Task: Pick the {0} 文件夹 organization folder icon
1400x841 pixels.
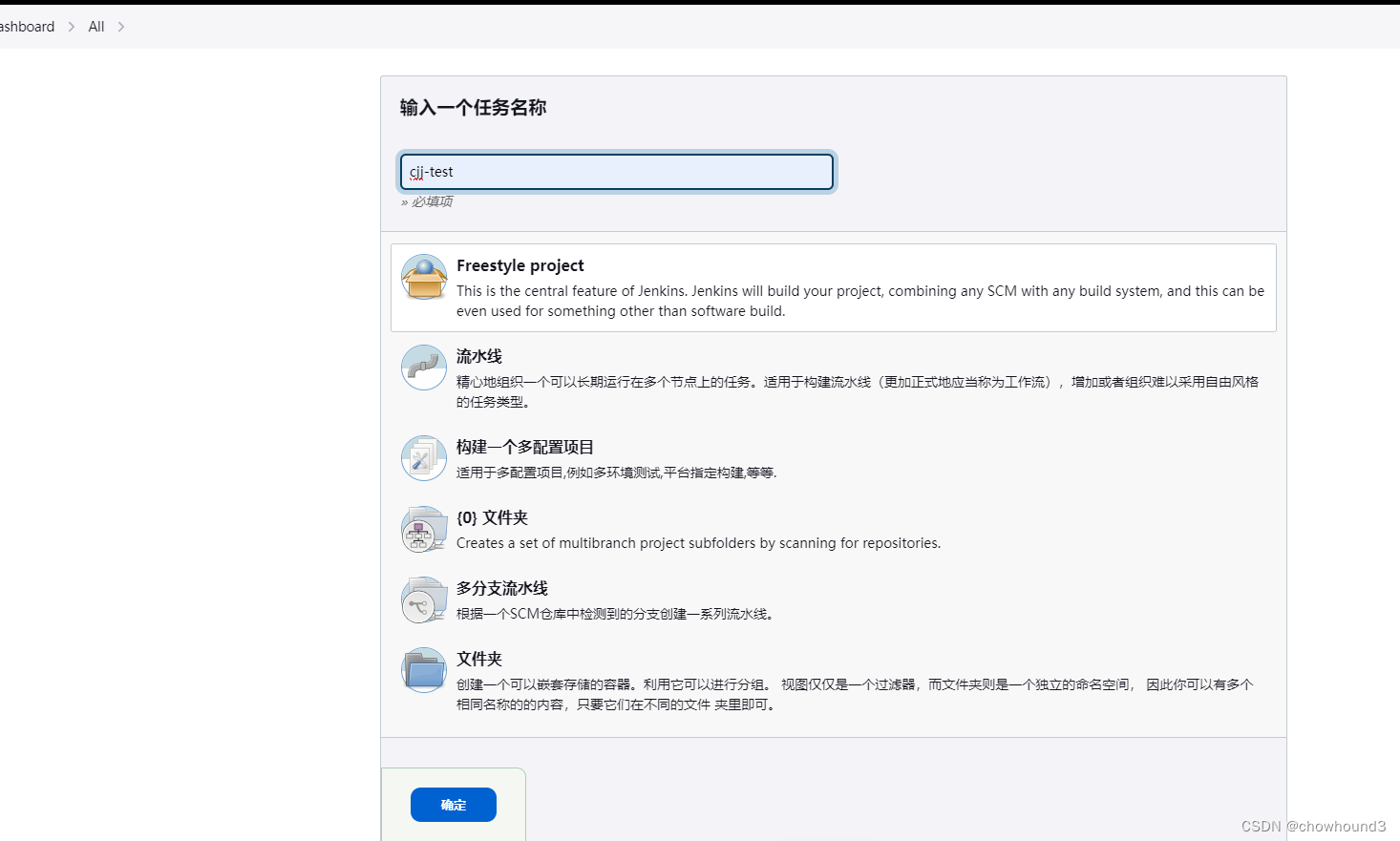Action: coord(424,529)
